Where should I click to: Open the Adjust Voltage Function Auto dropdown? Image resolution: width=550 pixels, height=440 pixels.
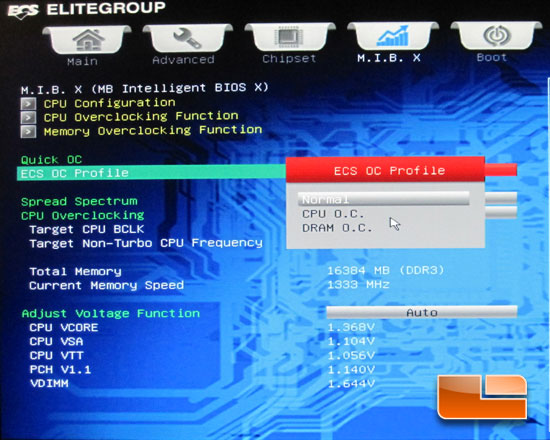pos(422,312)
